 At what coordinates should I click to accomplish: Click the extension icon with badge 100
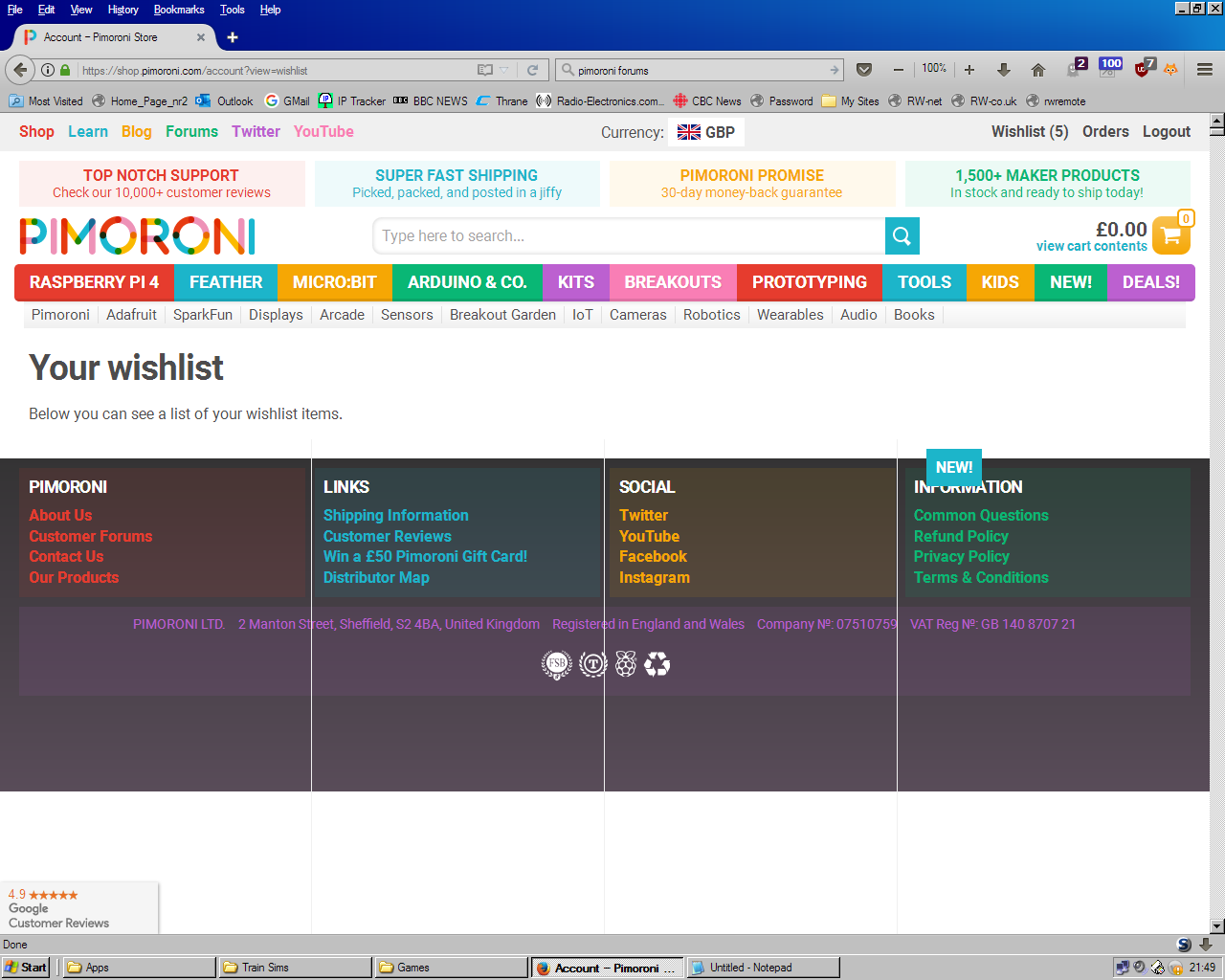(x=1109, y=69)
